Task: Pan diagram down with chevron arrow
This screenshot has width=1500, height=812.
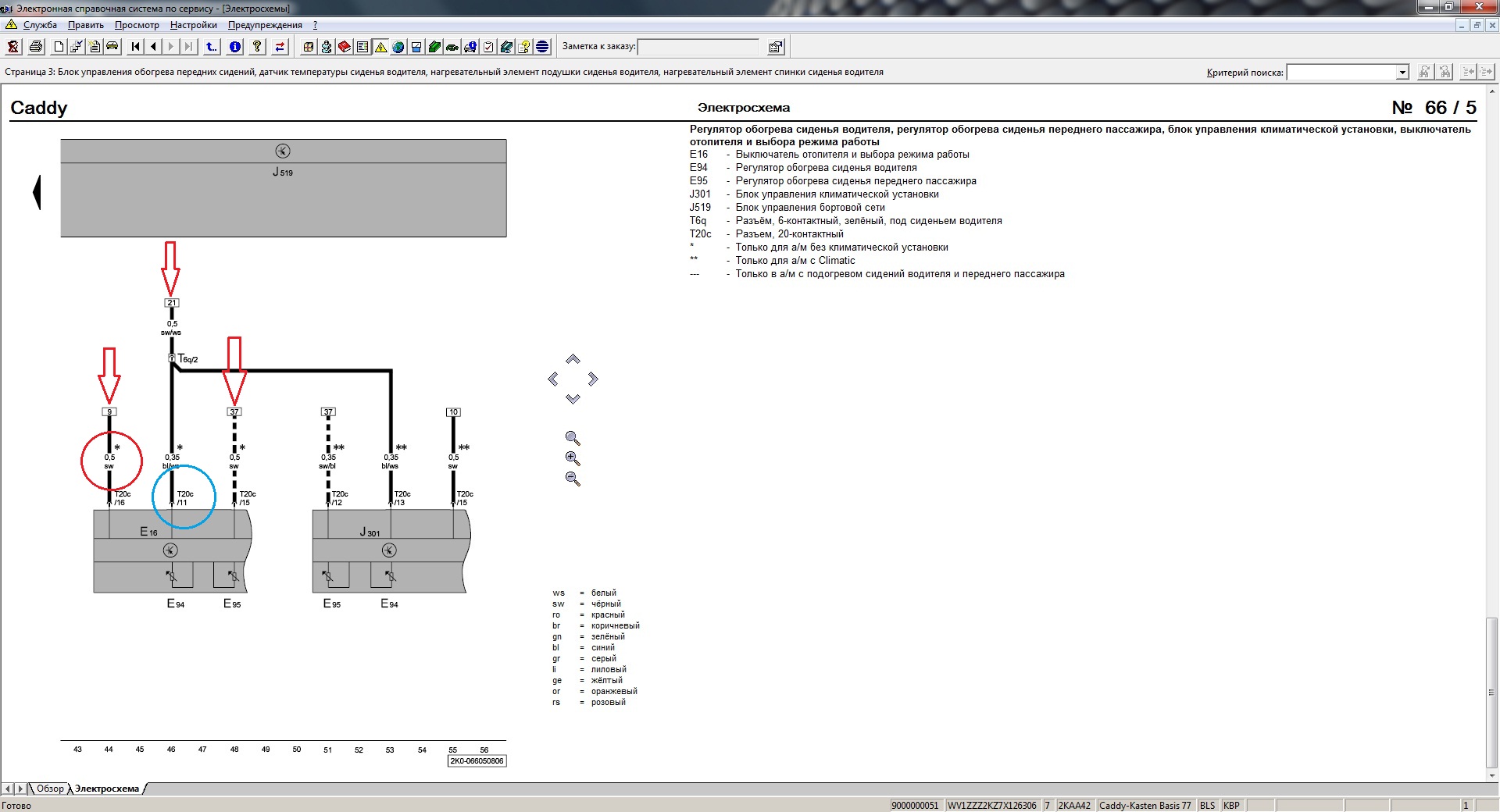Action: coord(573,399)
